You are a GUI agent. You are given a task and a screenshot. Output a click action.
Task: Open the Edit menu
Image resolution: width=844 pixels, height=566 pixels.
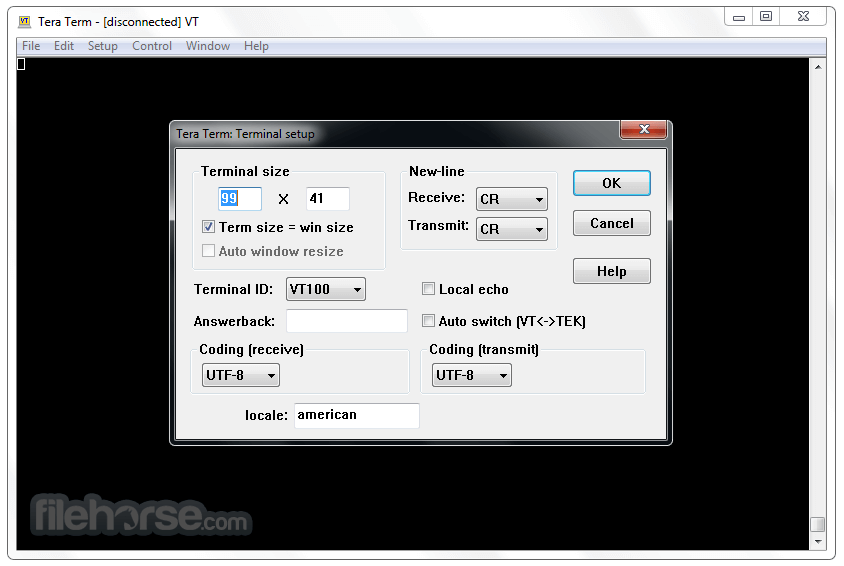pyautogui.click(x=64, y=46)
